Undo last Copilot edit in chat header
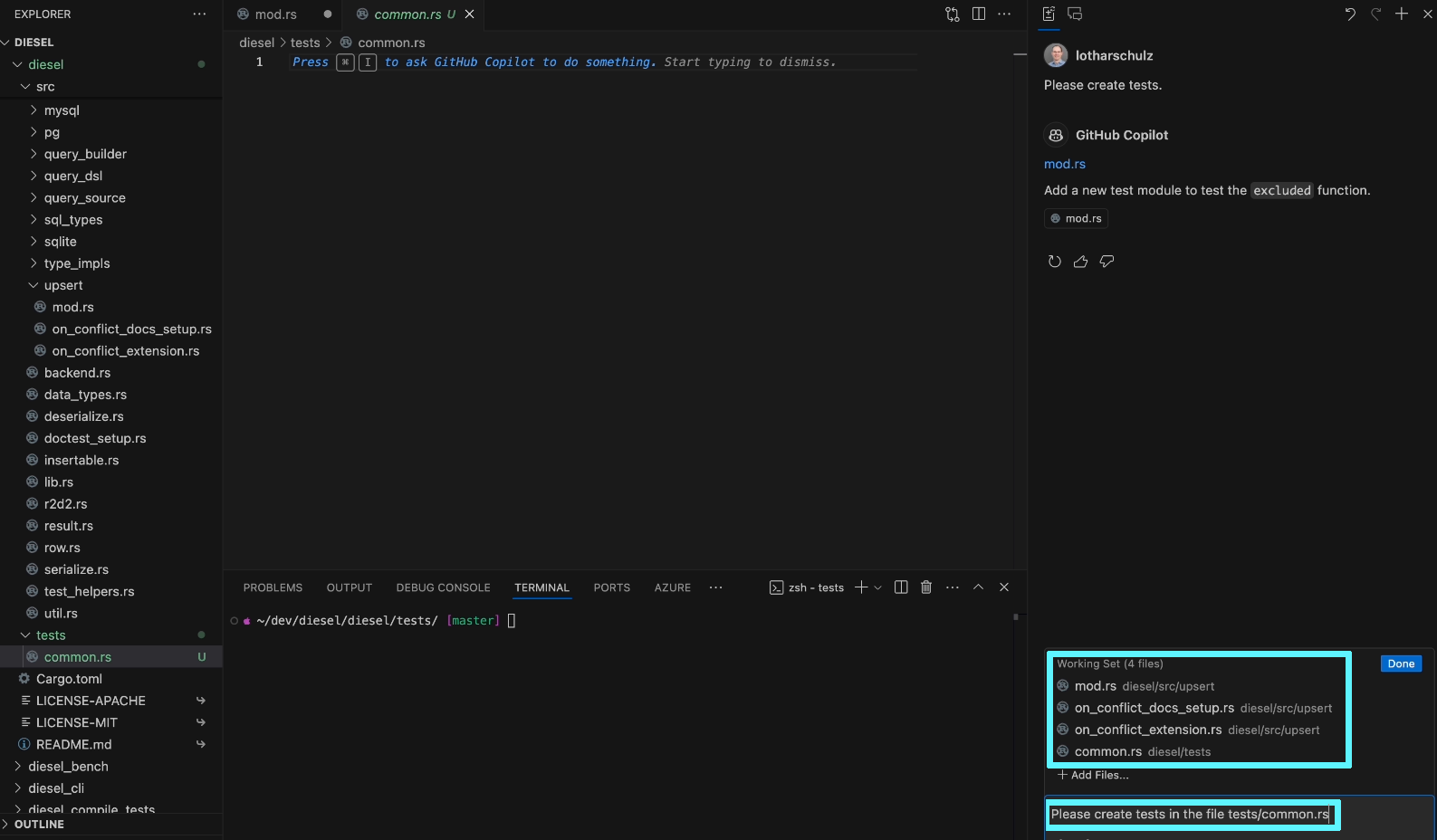The width and height of the screenshot is (1437, 840). click(x=1349, y=14)
